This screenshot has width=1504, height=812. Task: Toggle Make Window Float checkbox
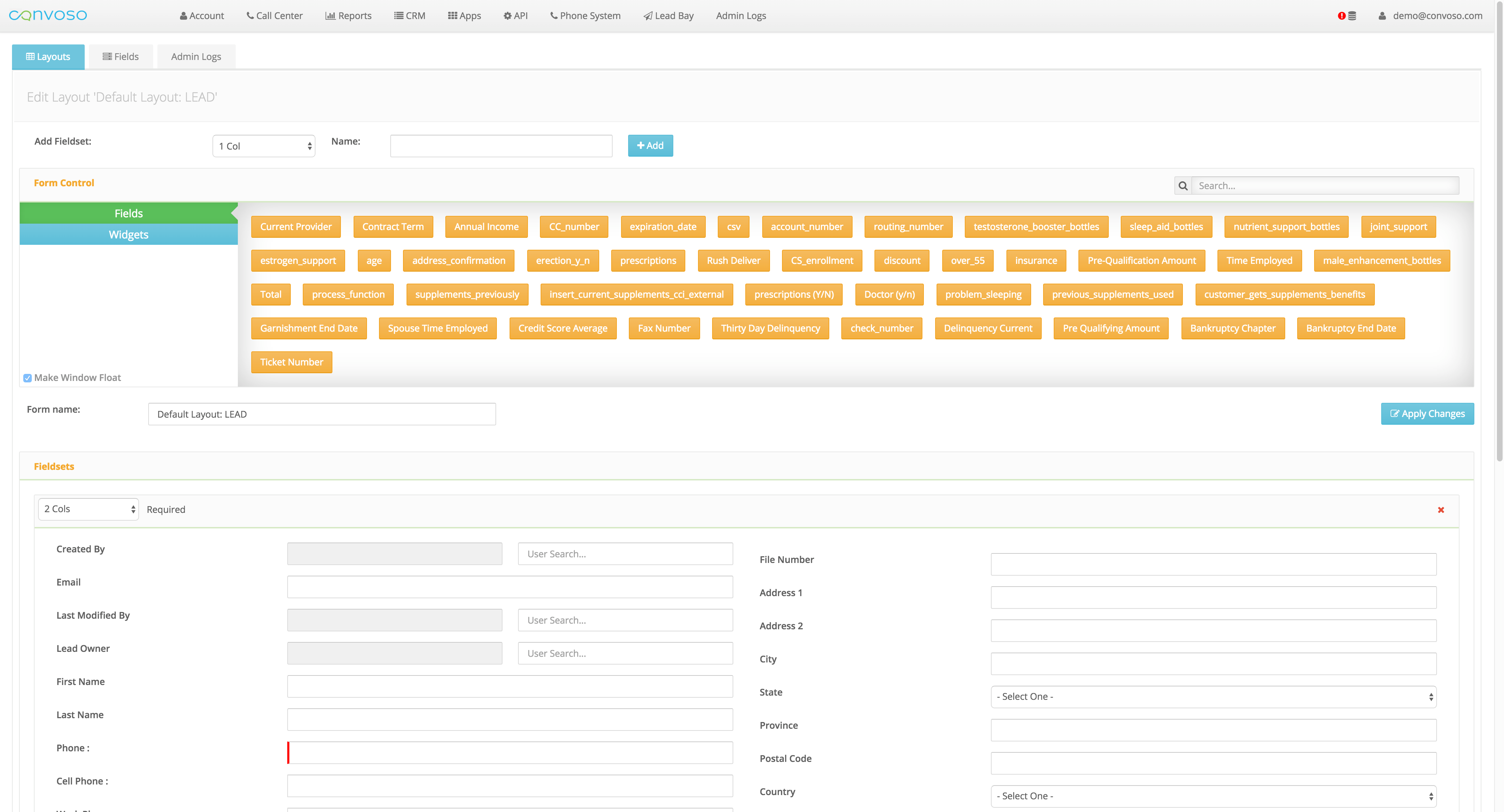28,378
